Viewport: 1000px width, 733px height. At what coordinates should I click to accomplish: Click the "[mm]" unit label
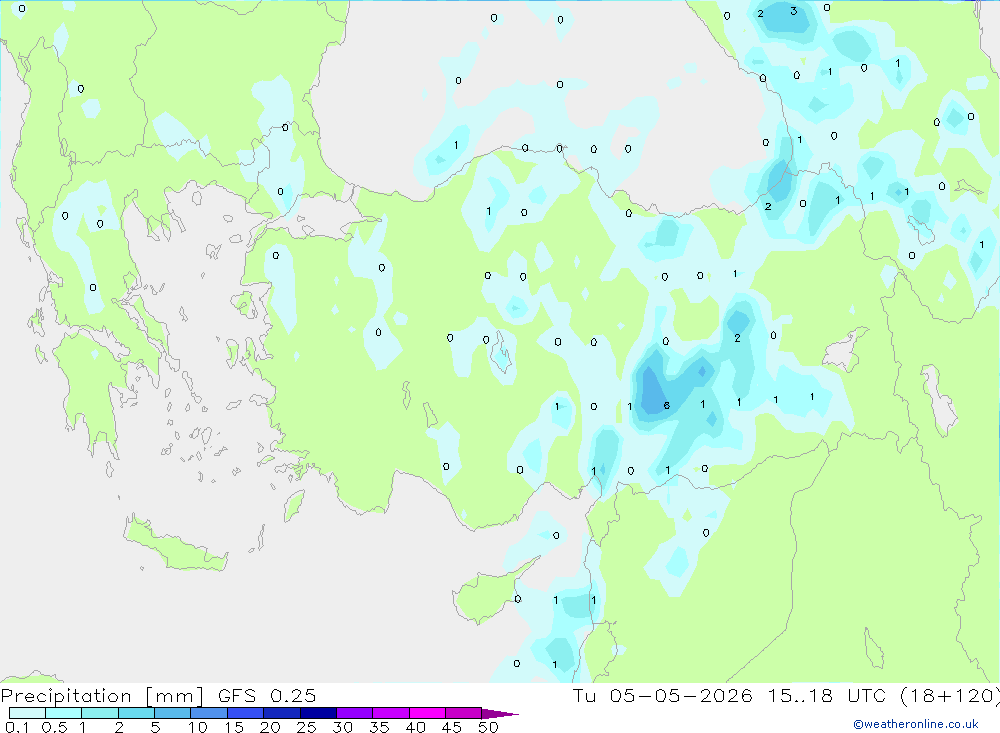[x=175, y=696]
